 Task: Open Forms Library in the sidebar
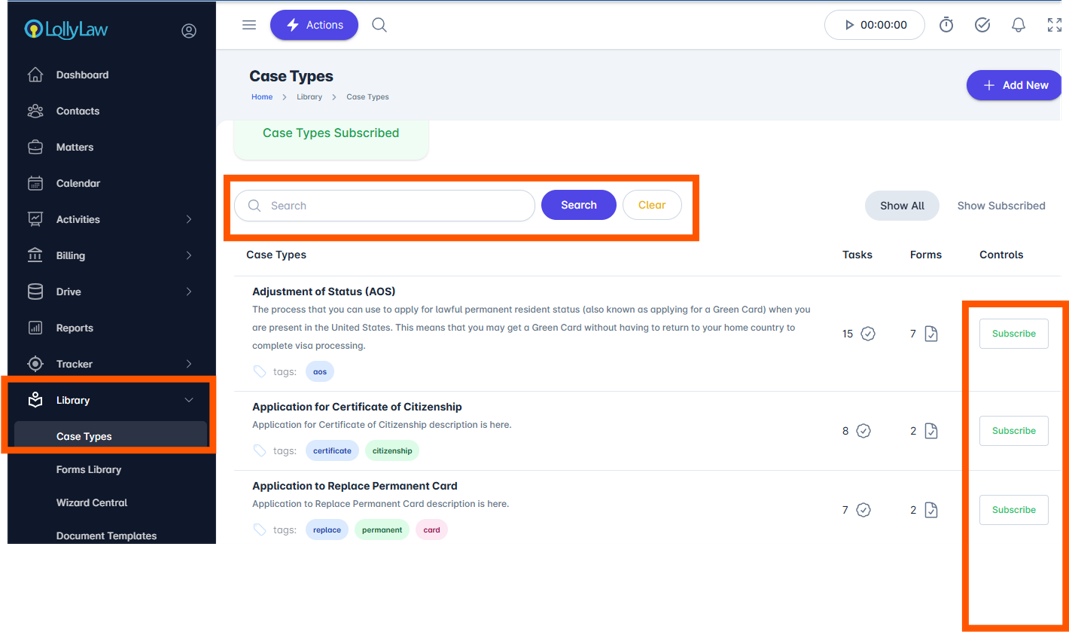89,469
